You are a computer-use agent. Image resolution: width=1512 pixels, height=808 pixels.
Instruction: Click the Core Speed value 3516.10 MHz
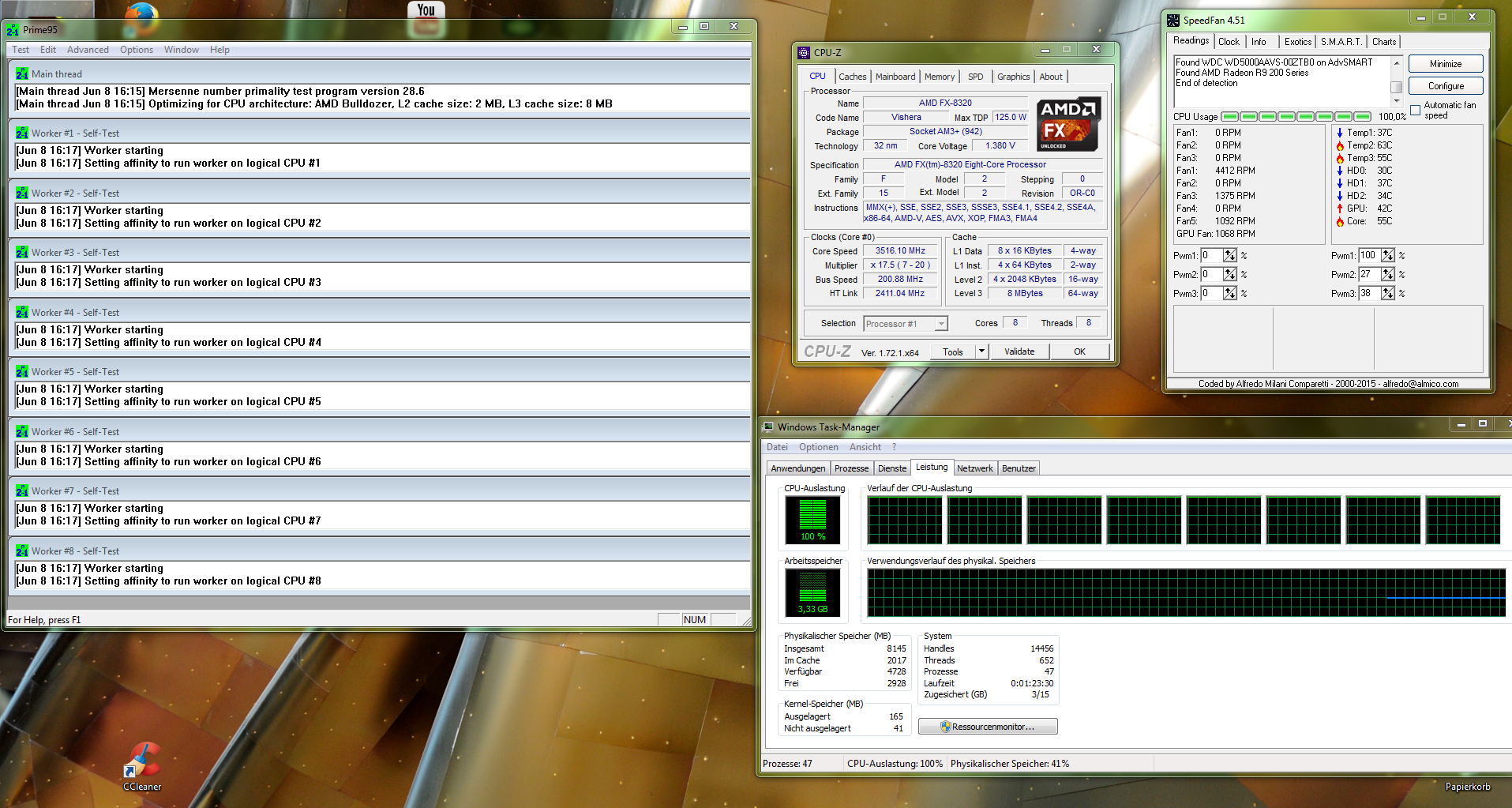[x=900, y=251]
